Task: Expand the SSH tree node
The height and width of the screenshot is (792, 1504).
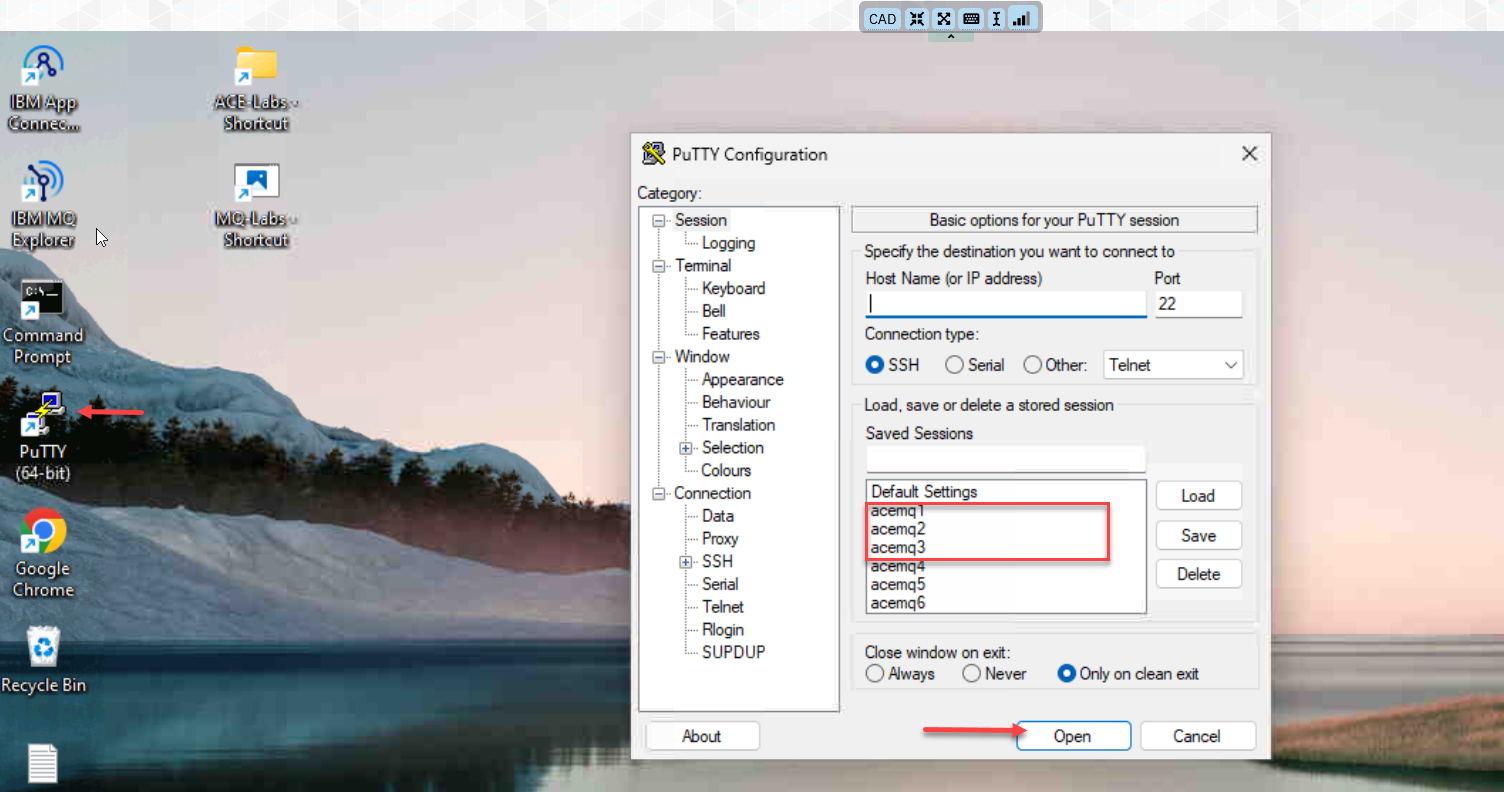Action: (x=687, y=562)
